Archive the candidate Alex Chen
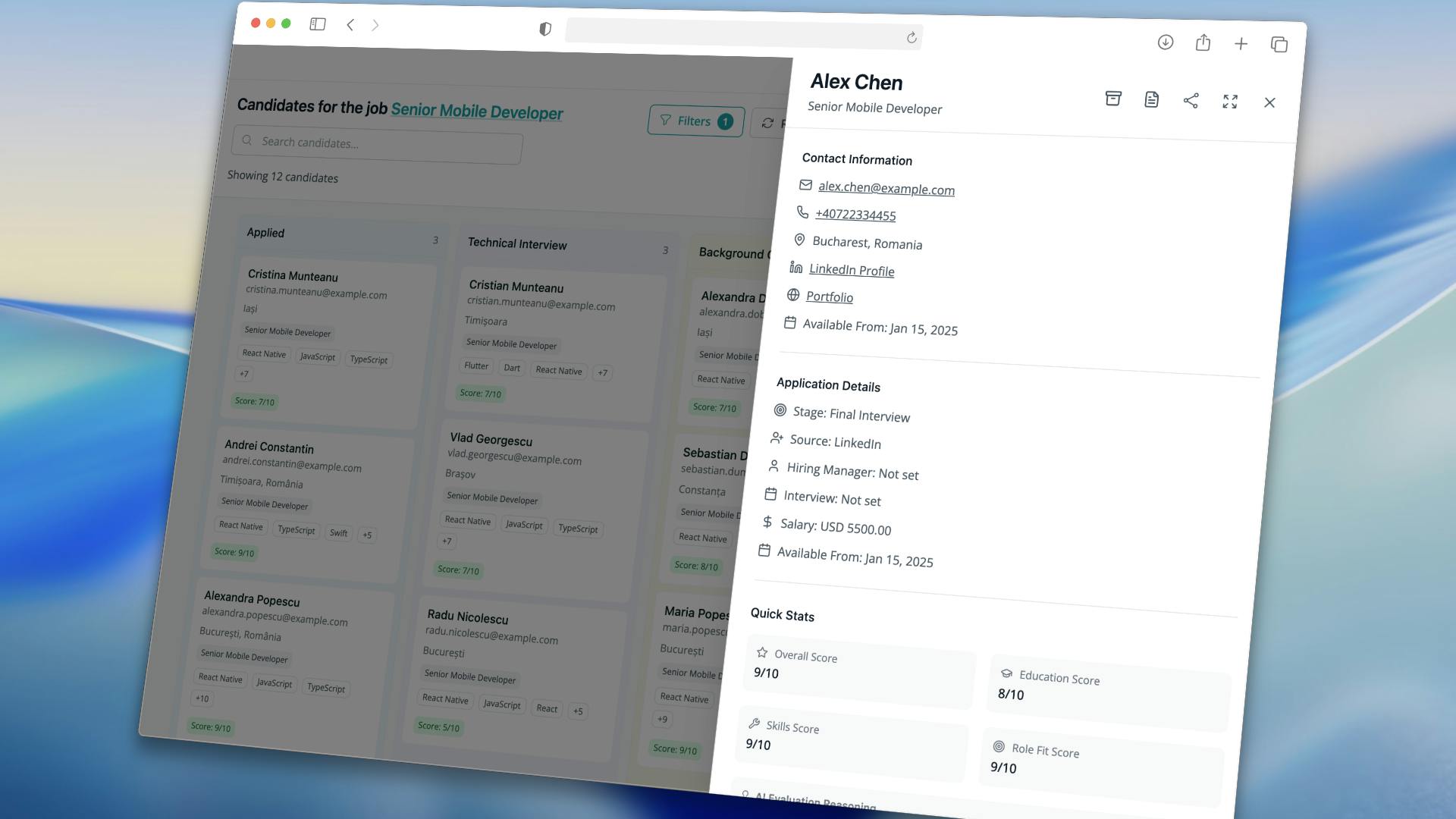 point(1113,99)
